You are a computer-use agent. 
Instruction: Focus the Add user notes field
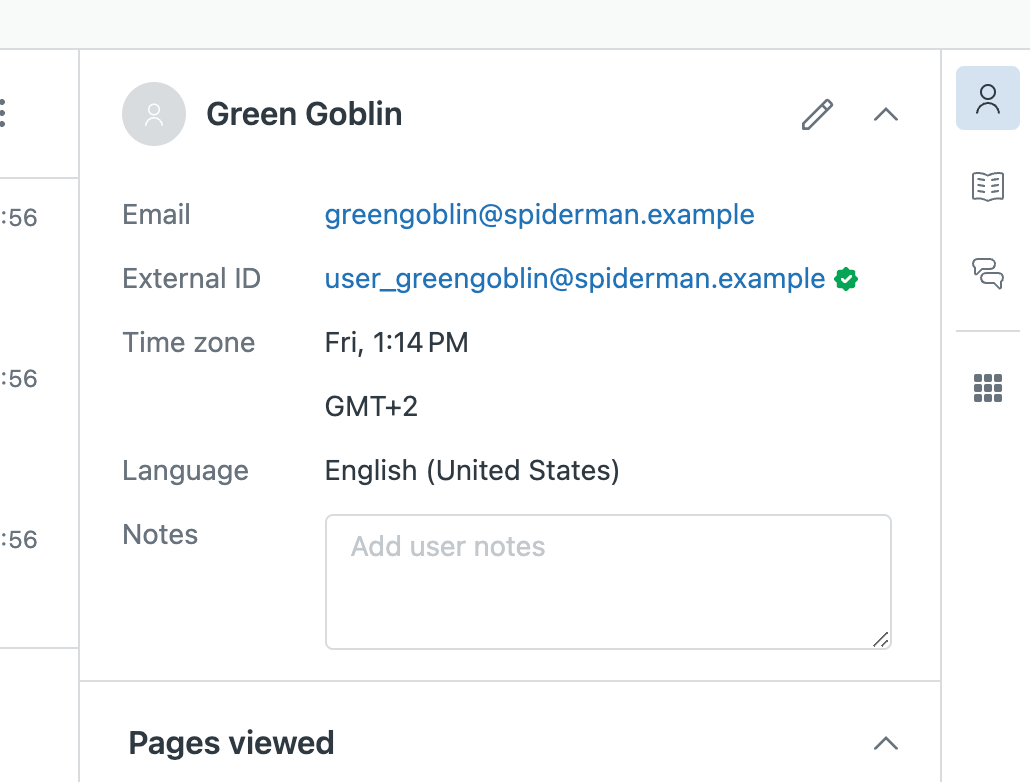(x=607, y=581)
